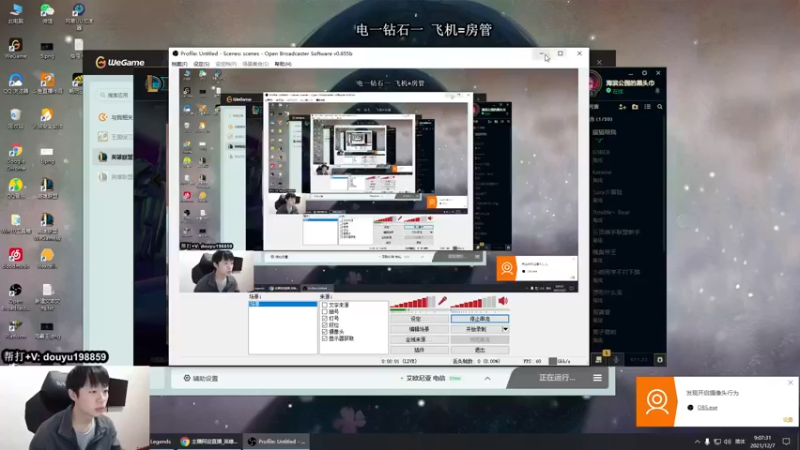Click orange camera icon in notification popup
The image size is (800, 450).
[656, 402]
